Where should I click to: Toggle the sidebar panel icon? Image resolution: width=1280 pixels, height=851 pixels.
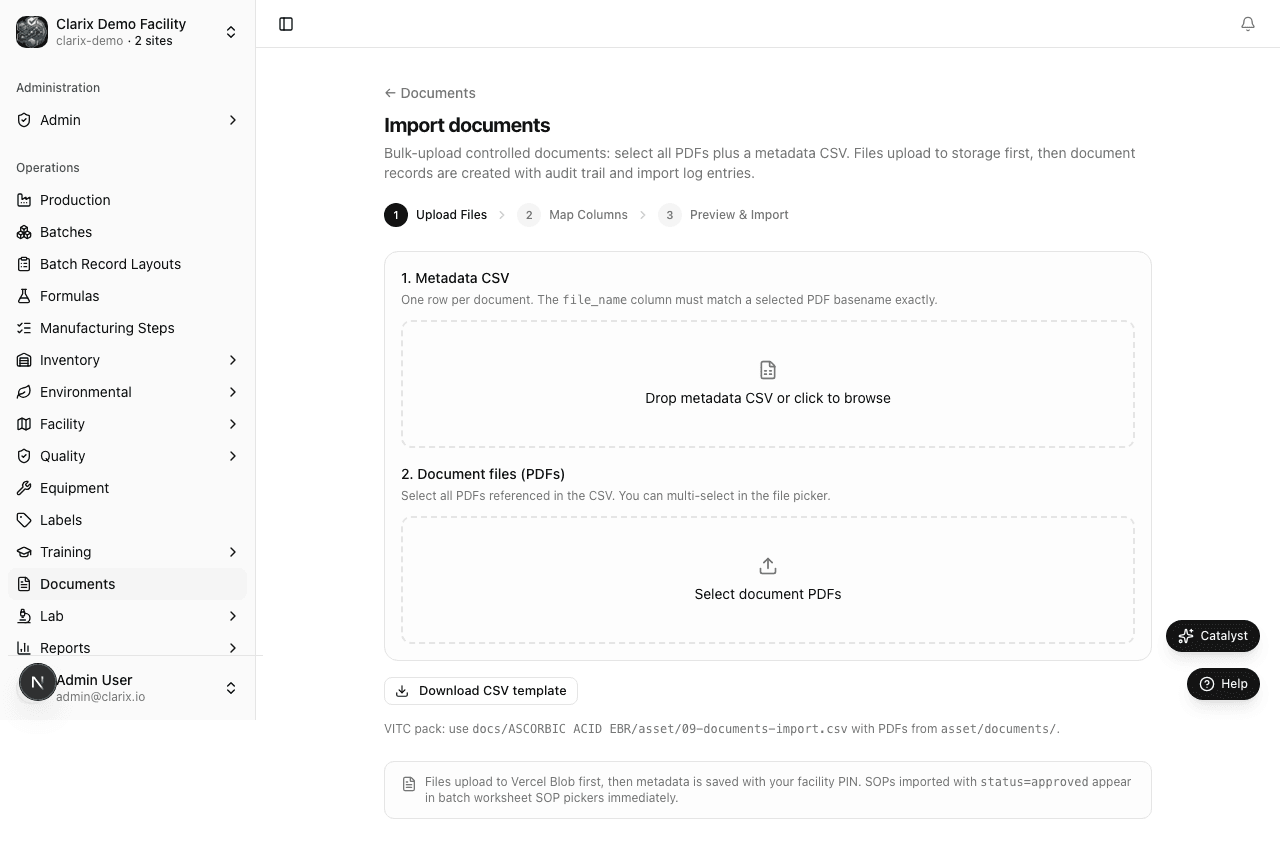[286, 24]
